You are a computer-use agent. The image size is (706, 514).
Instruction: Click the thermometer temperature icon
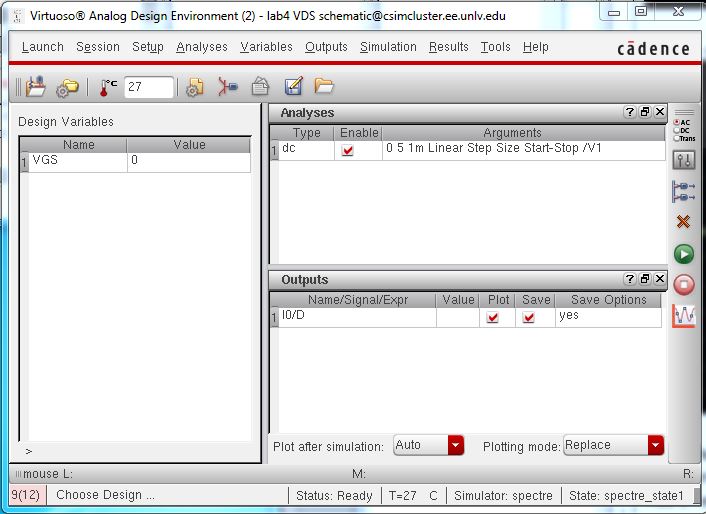pos(107,87)
